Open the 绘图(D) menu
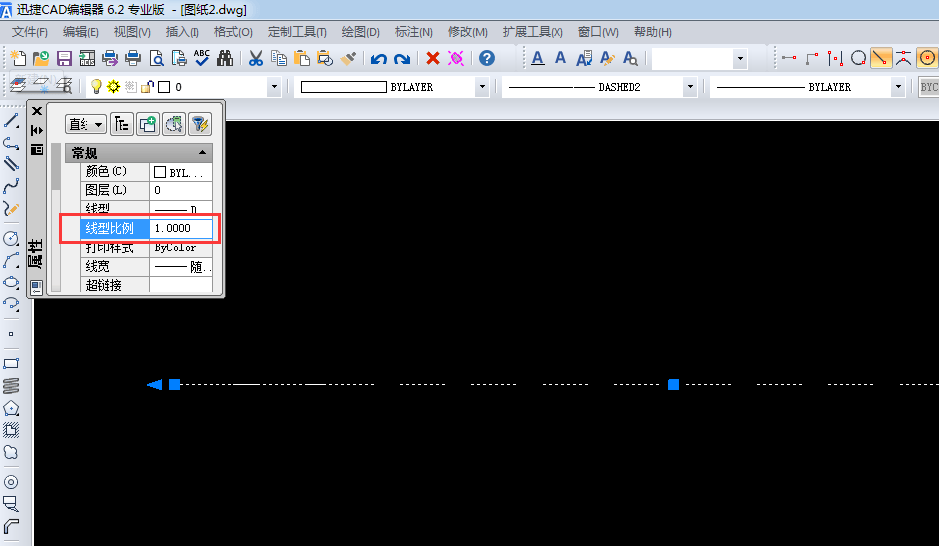Image resolution: width=939 pixels, height=546 pixels. (360, 32)
